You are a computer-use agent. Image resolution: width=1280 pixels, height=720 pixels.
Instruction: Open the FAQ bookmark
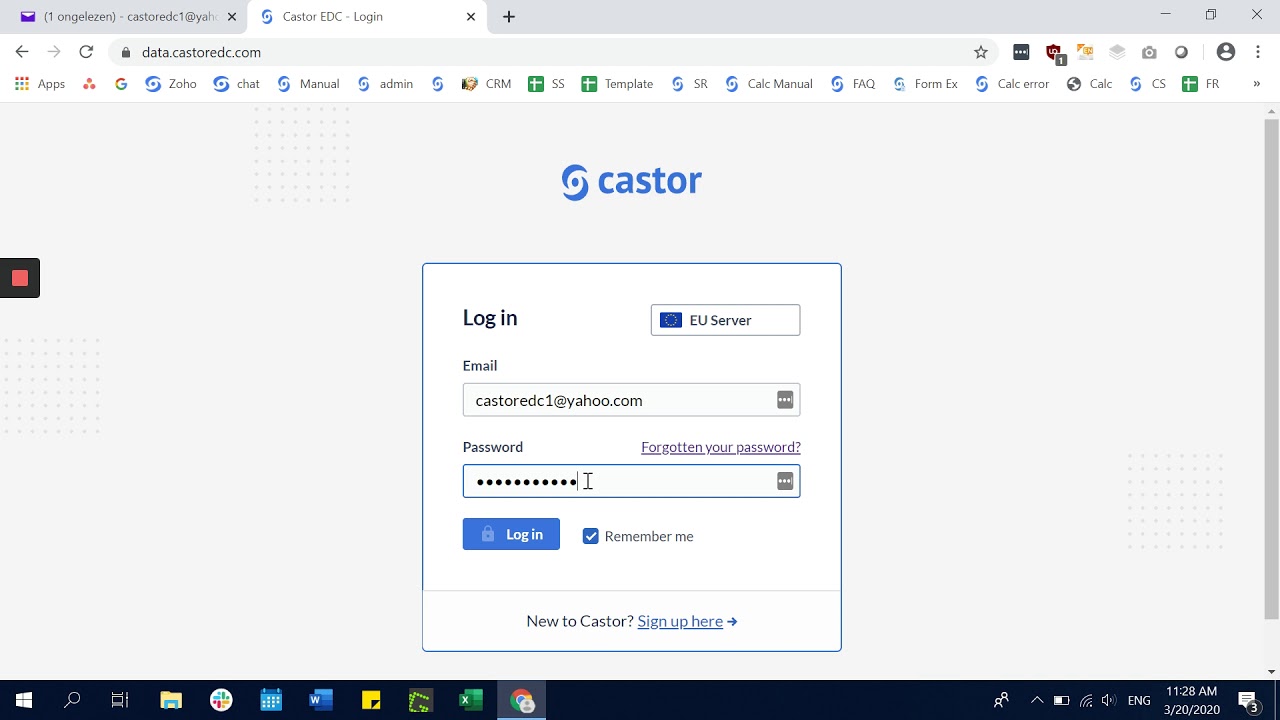coord(853,84)
